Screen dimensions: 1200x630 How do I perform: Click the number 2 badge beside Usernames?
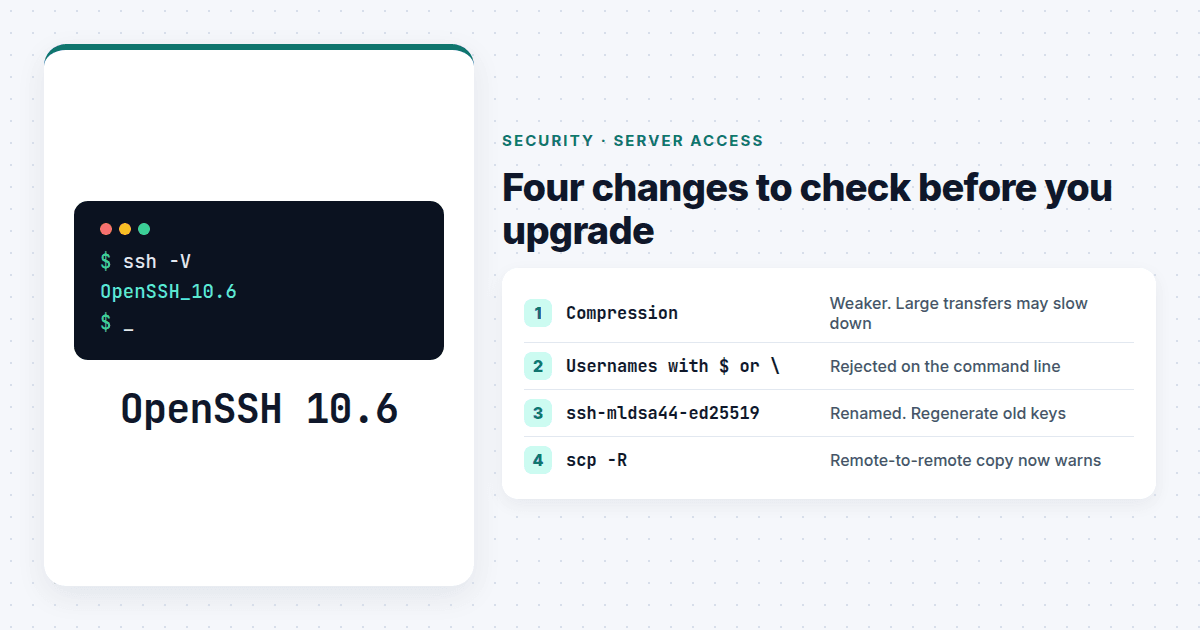tap(538, 366)
